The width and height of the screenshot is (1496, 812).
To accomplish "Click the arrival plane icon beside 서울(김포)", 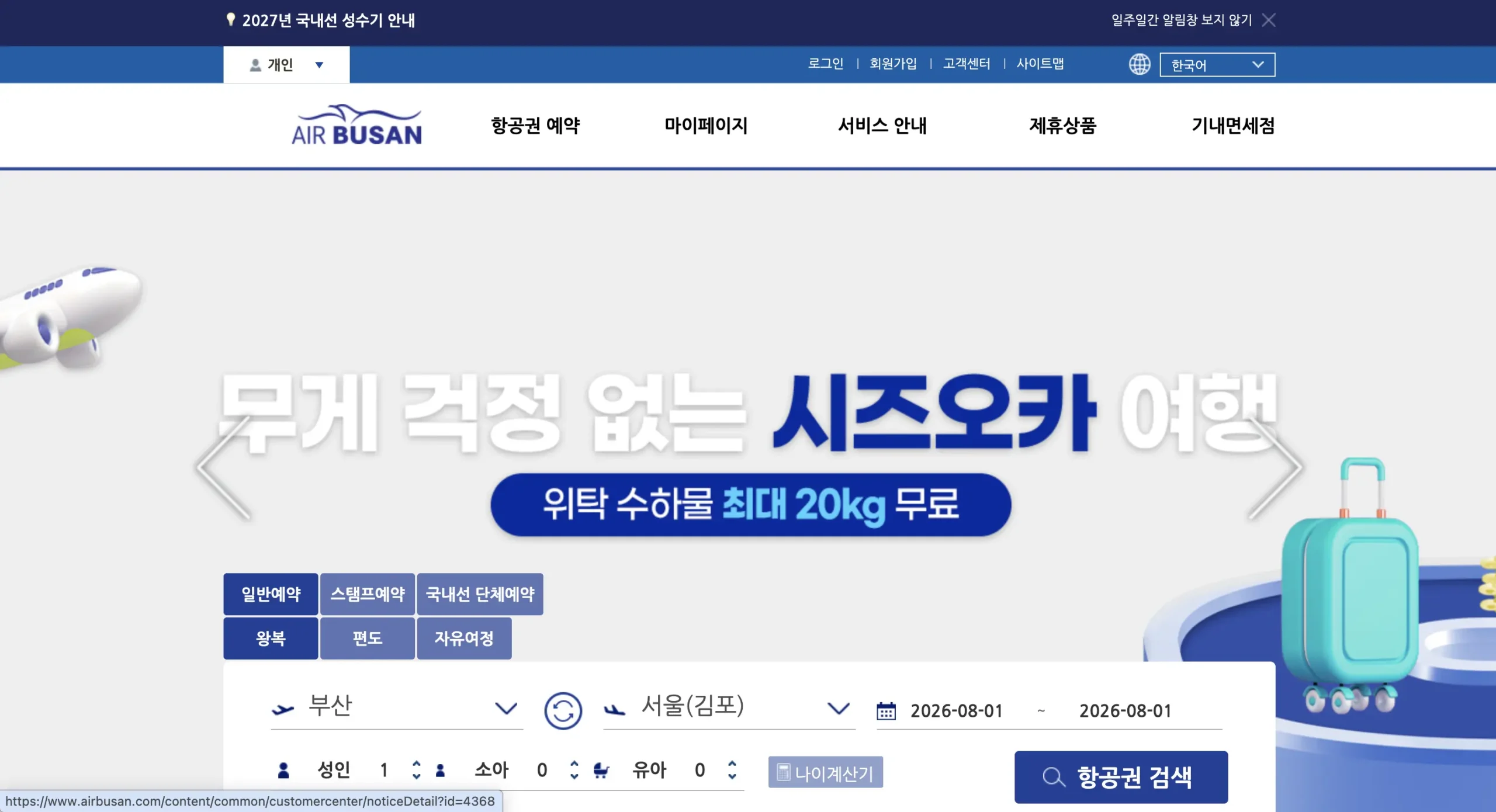I will 615,710.
